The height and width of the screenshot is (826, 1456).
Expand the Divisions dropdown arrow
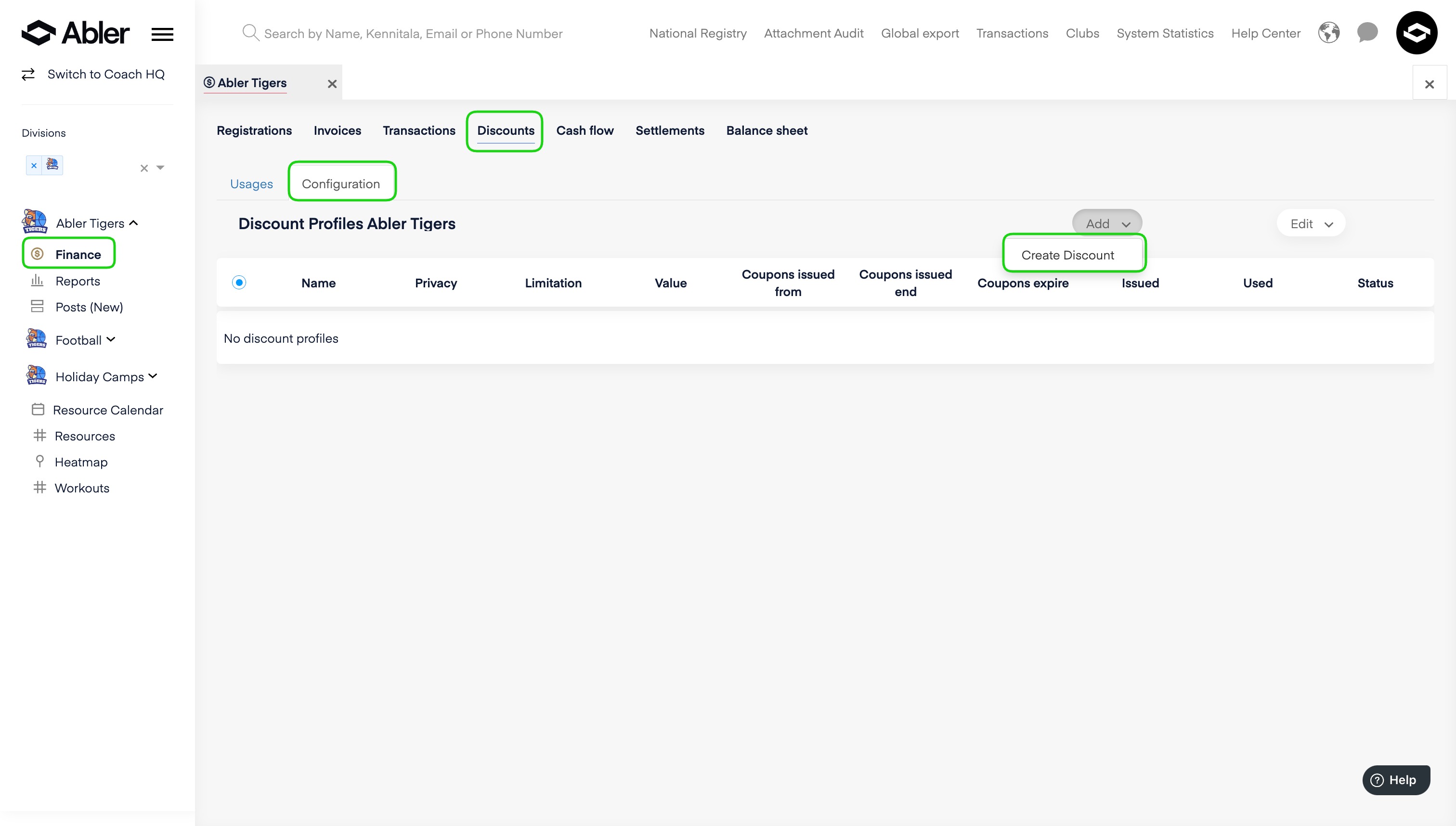pyautogui.click(x=161, y=168)
